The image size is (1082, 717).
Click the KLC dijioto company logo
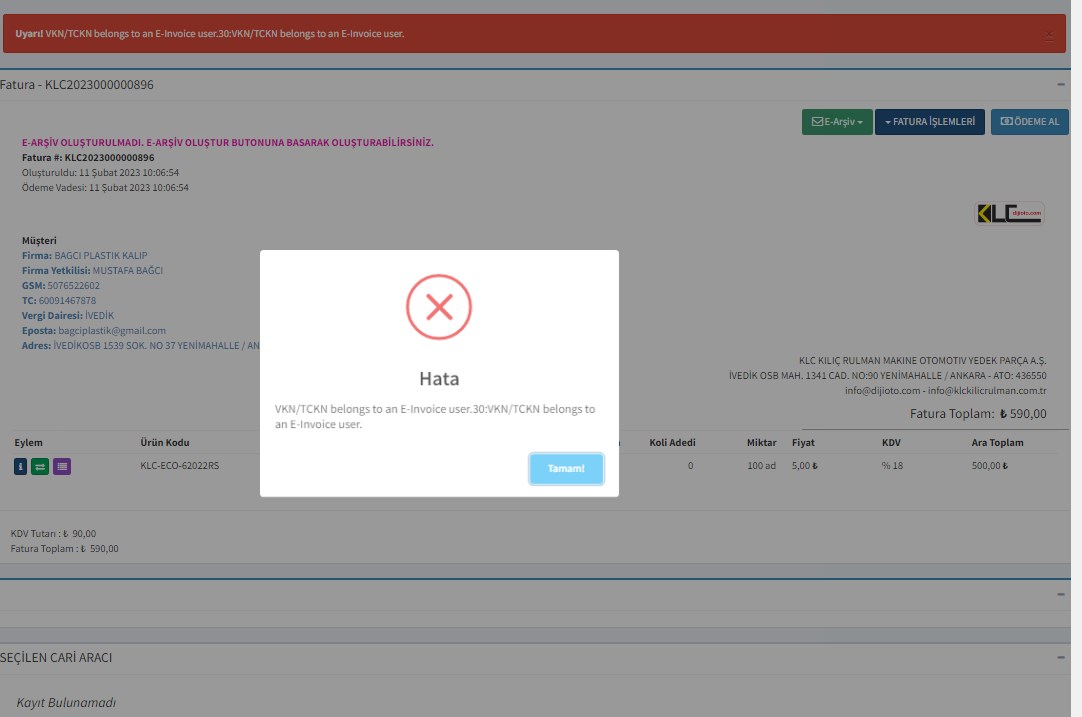[x=1009, y=214]
